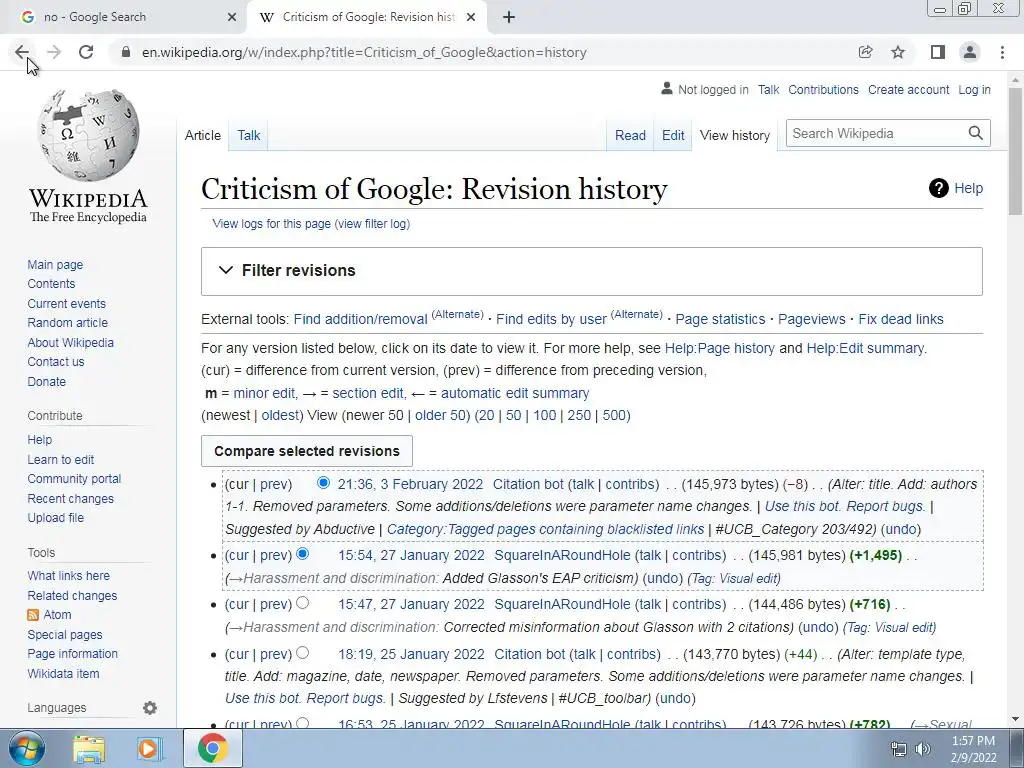Click the network tray icon
The height and width of the screenshot is (768, 1024).
coord(899,749)
